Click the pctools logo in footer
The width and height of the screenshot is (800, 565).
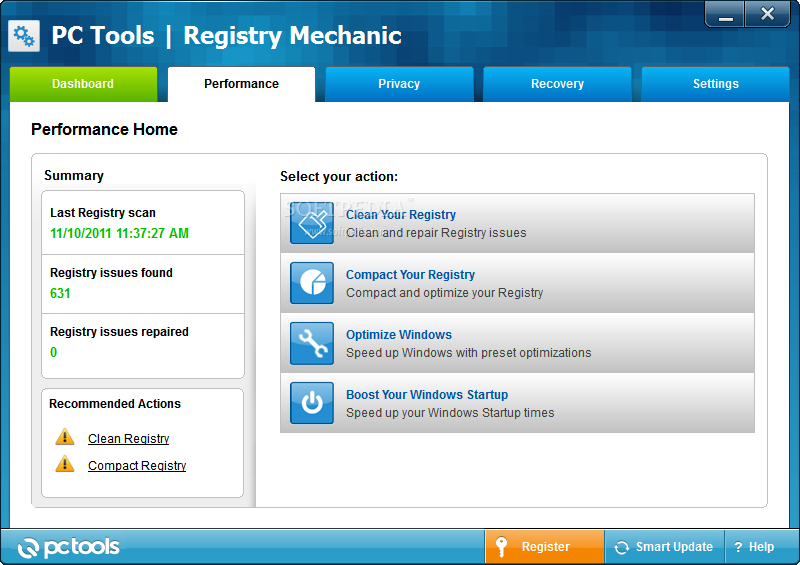(x=68, y=547)
